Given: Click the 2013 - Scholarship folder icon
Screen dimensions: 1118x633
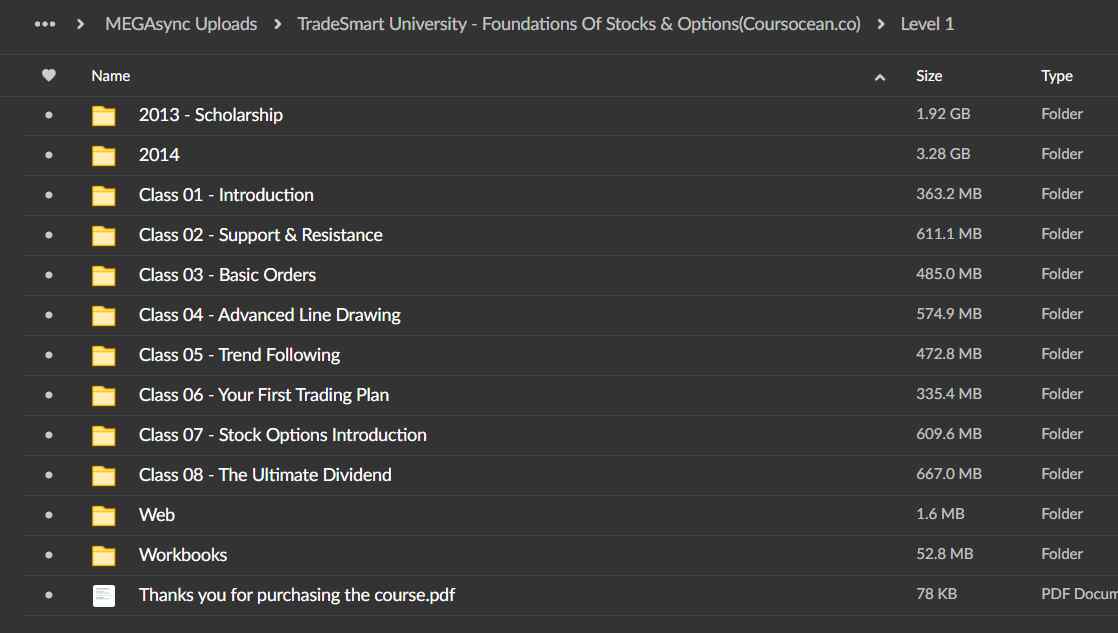Looking at the screenshot, I should [x=104, y=115].
